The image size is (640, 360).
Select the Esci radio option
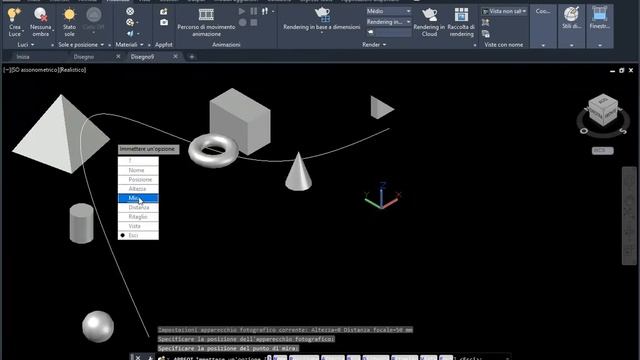[138, 236]
